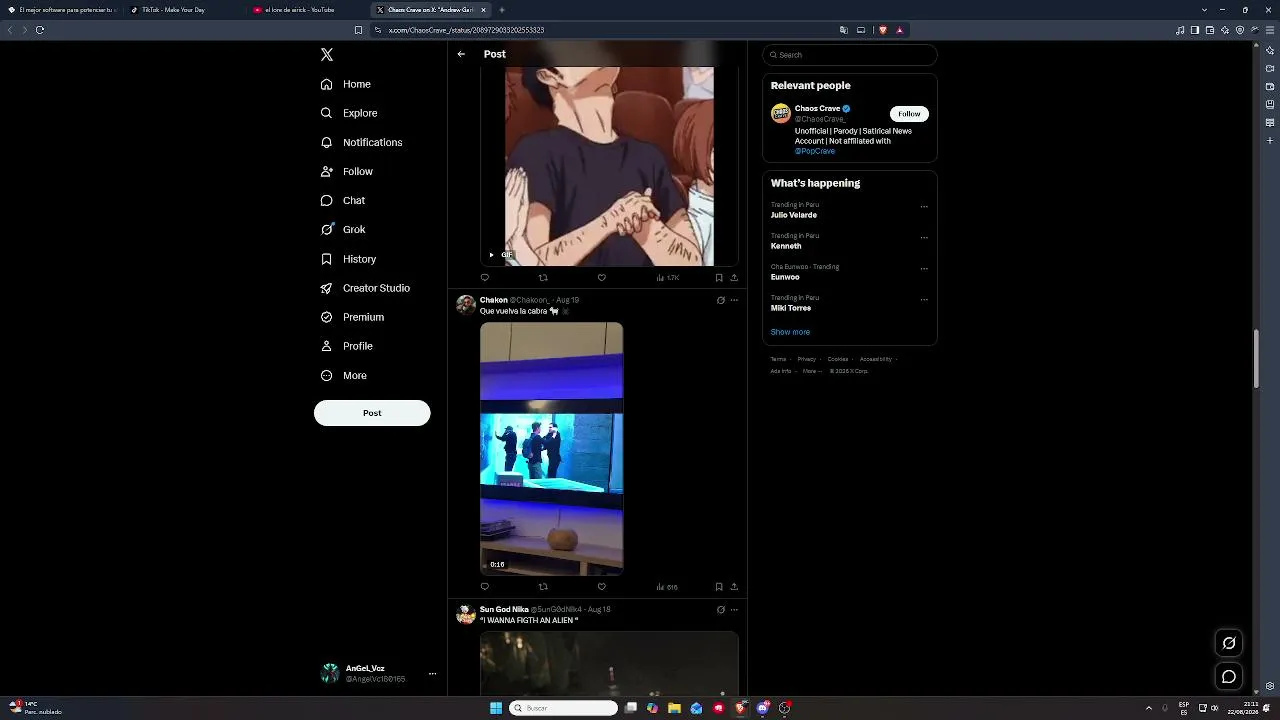Viewport: 1280px width, 720px height.
Task: Click the taskbar Buscar search box
Action: click(x=564, y=708)
